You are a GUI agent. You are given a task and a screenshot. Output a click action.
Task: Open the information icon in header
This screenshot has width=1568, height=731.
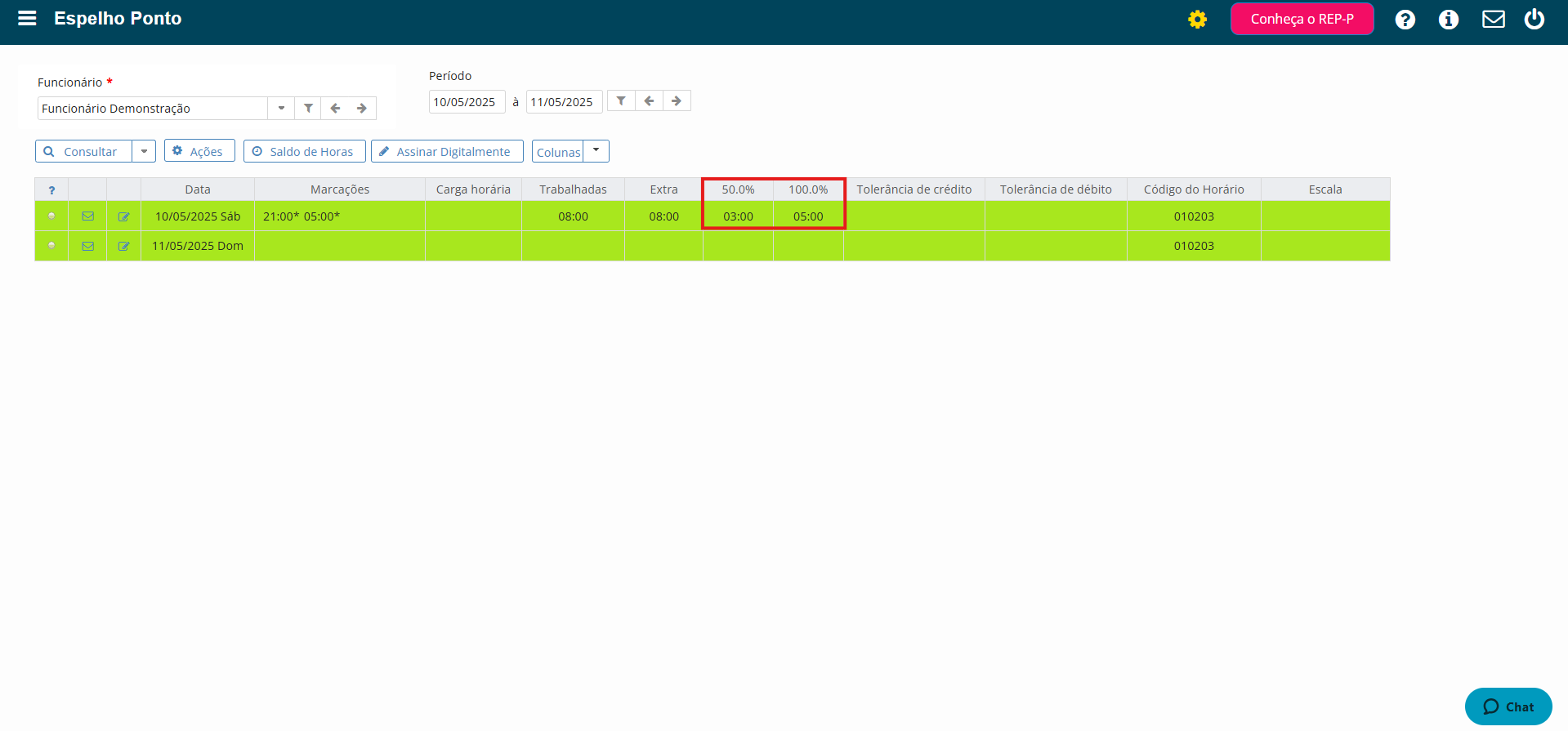coord(1448,20)
